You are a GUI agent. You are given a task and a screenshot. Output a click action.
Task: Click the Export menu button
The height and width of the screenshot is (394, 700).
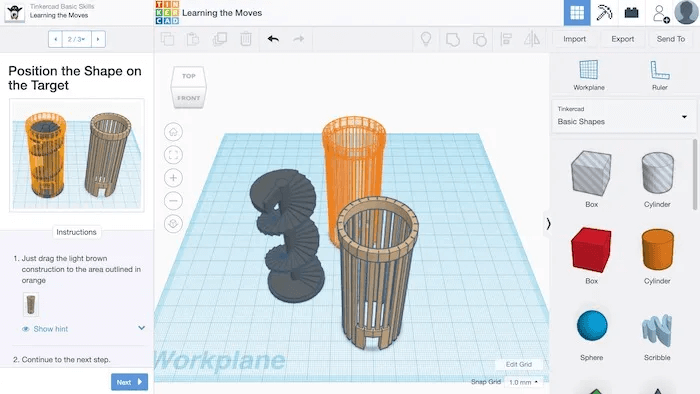point(622,39)
